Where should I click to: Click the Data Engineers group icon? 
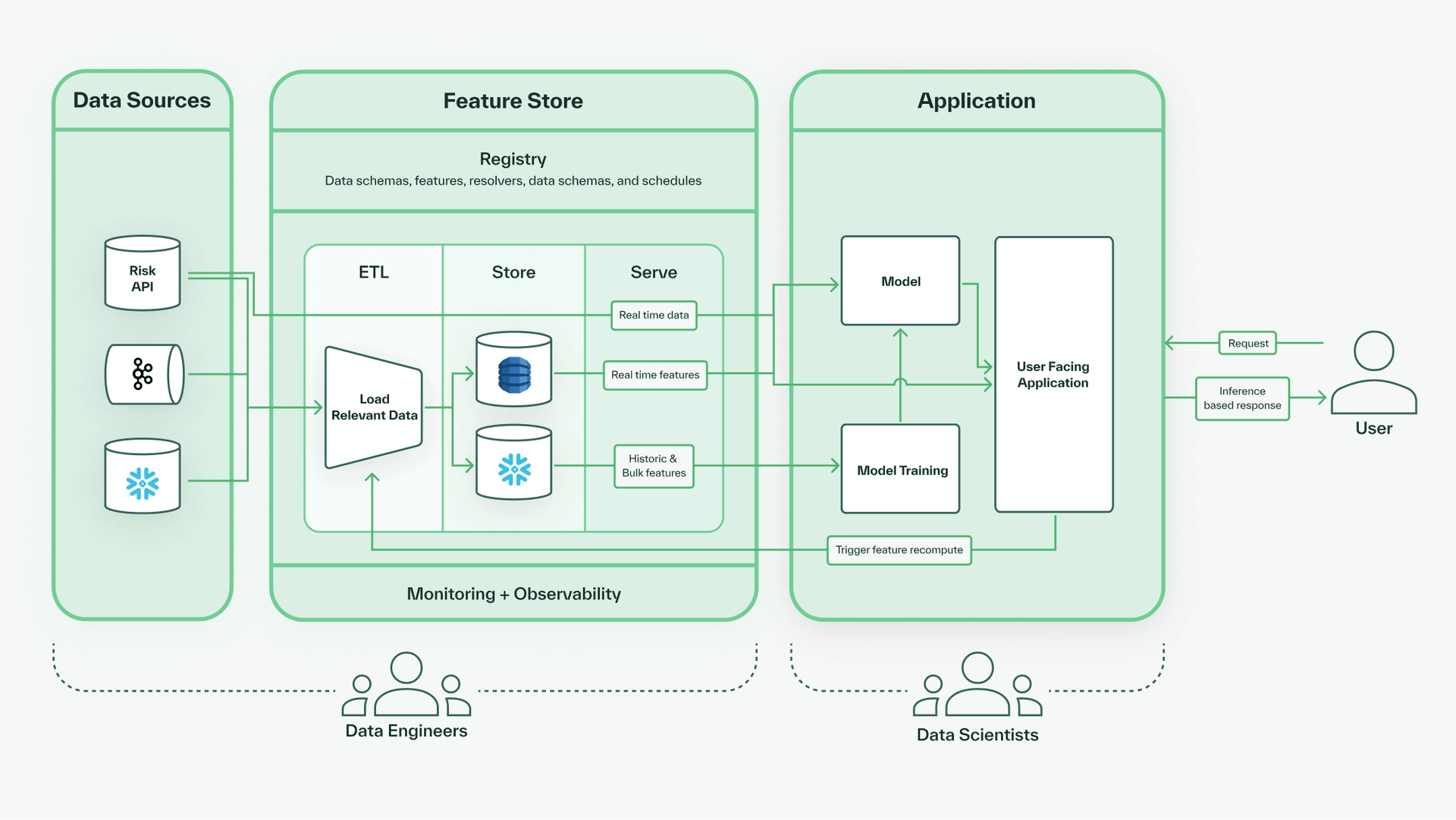pos(406,685)
